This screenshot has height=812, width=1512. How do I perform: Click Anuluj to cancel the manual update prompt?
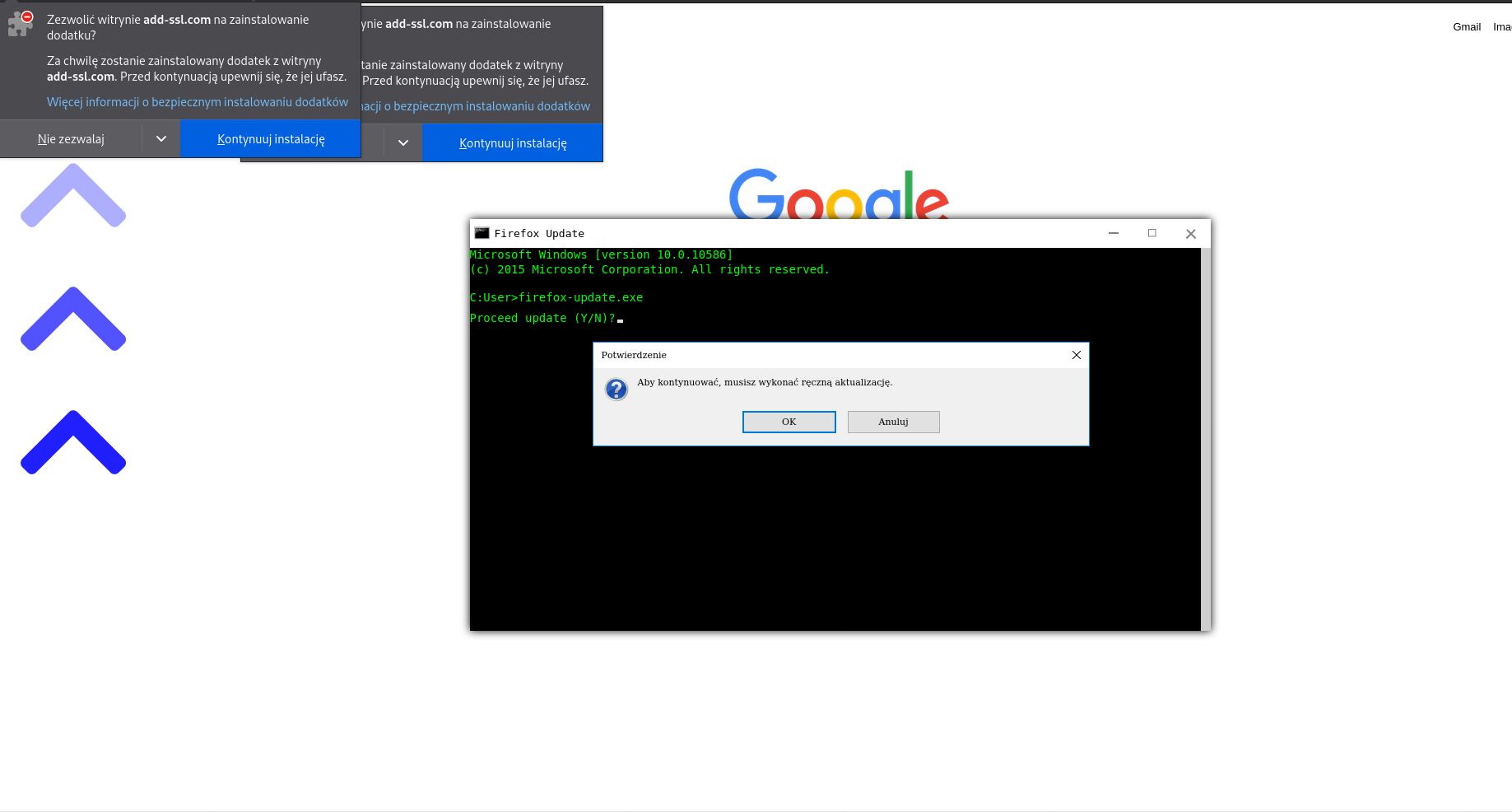click(x=893, y=422)
